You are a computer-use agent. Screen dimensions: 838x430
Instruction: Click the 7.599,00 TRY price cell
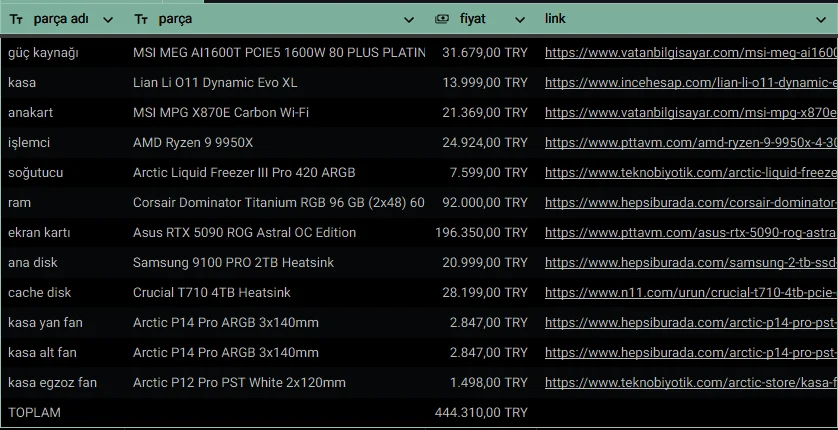pos(481,173)
